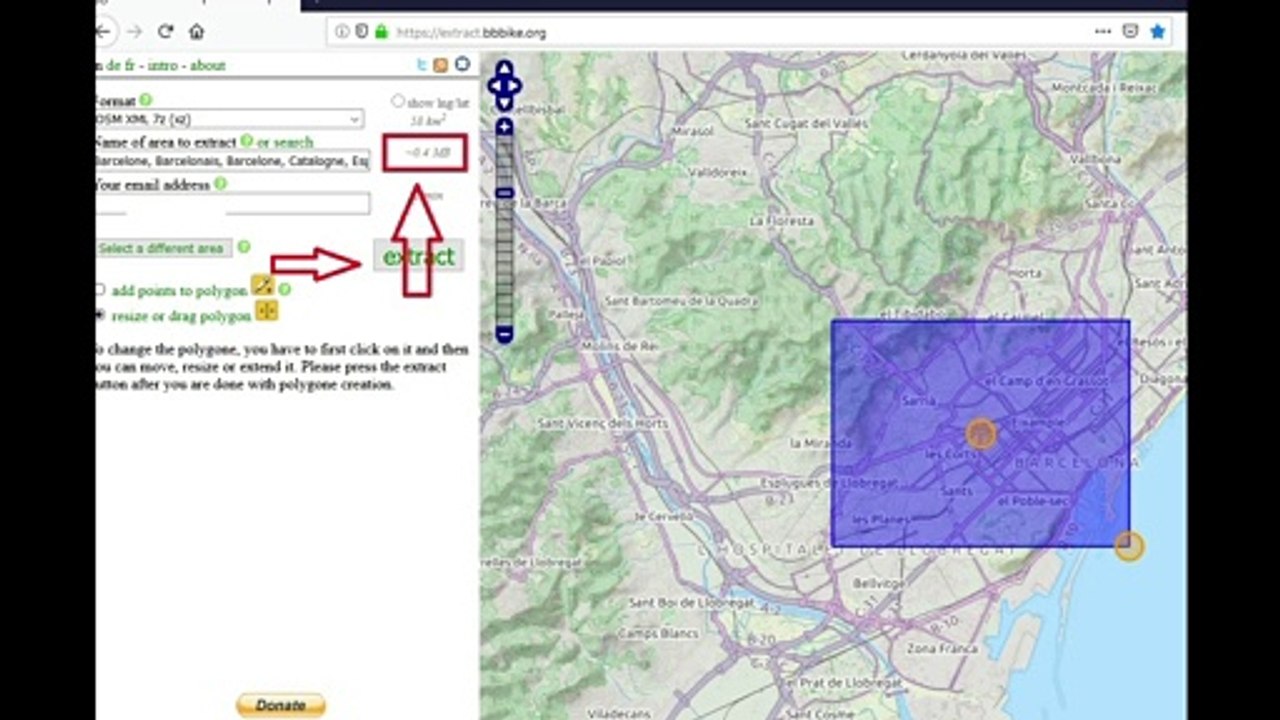Screen dimensions: 1280x720
Task: Click the extract button
Action: (419, 256)
